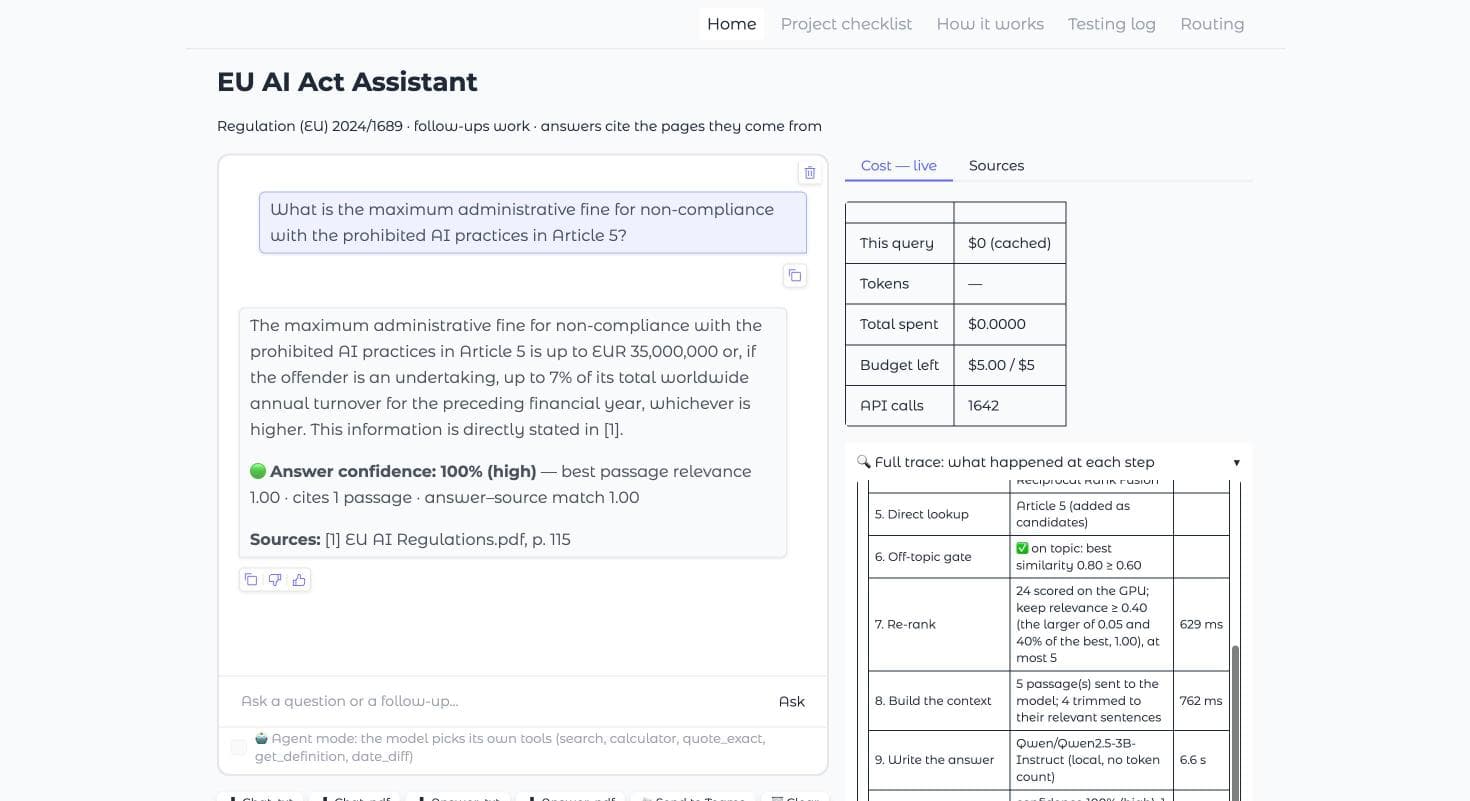This screenshot has height=801, width=1470.
Task: Submit question with the Ask button
Action: click(x=791, y=701)
